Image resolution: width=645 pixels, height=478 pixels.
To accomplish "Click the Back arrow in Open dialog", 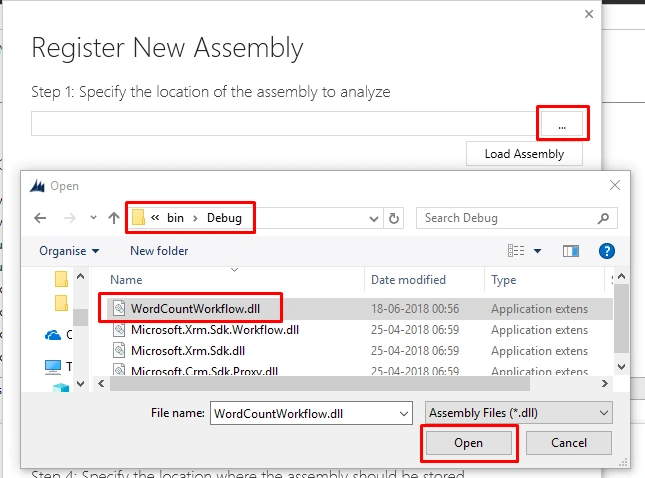I will coord(40,218).
